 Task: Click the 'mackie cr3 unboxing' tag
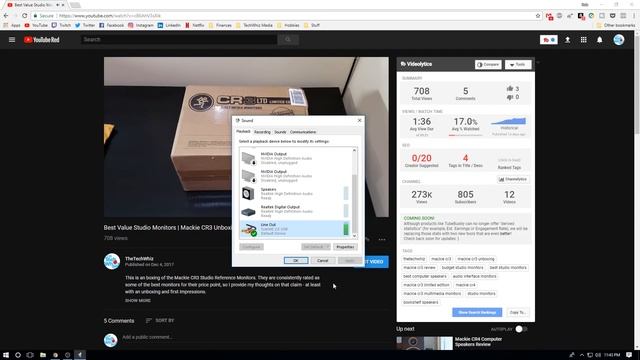(476, 259)
